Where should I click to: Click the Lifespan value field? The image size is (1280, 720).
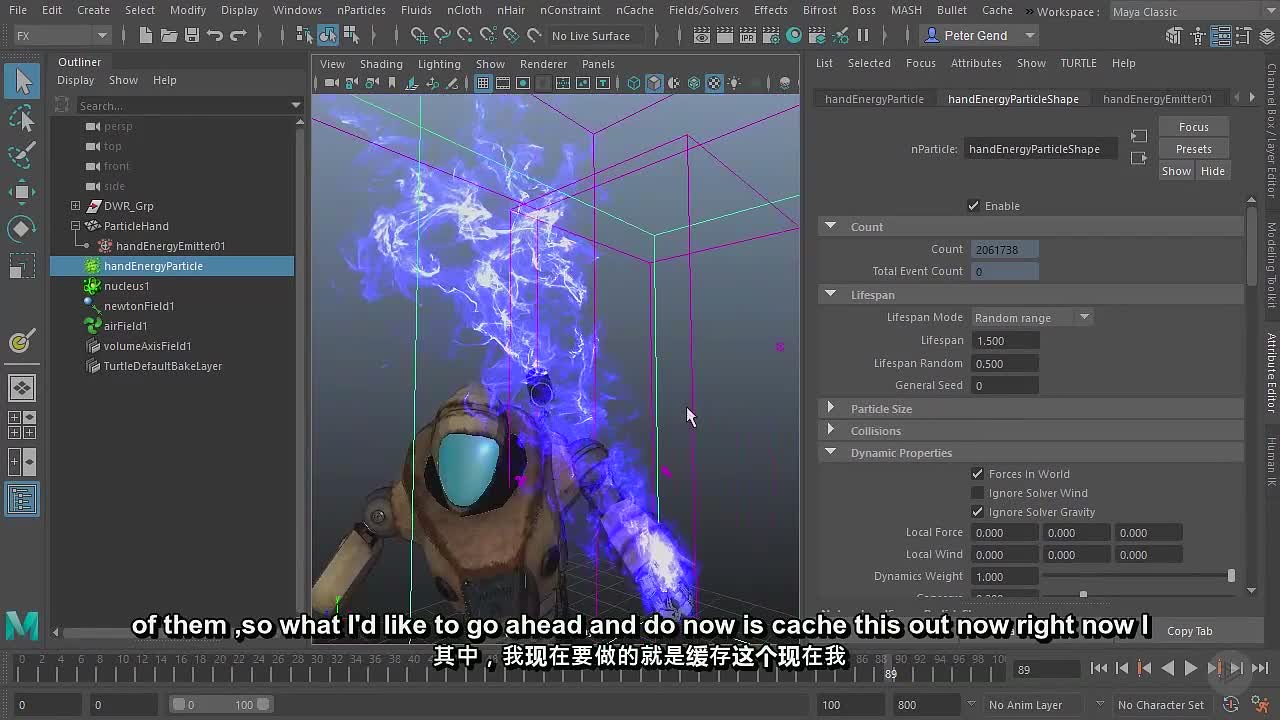(1005, 341)
